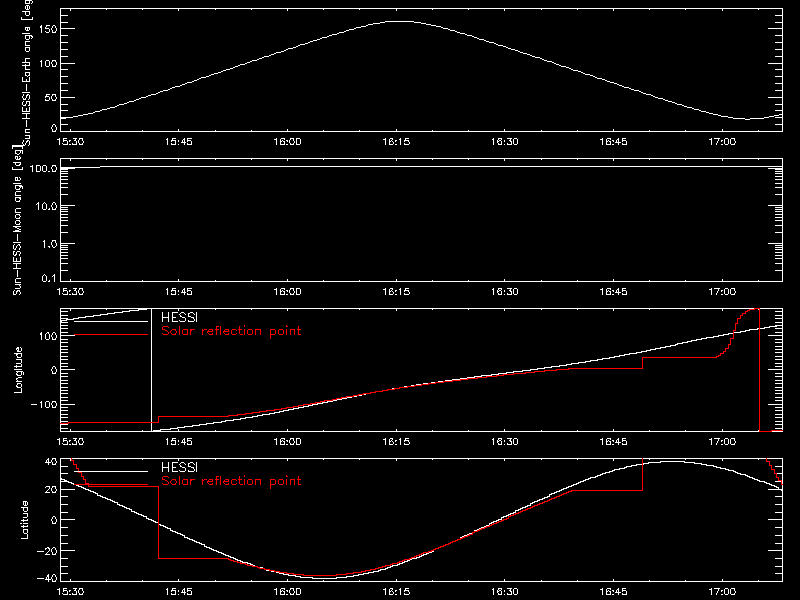Click the 0 tick on Latitude axis
The width and height of the screenshot is (800, 600).
[54, 520]
